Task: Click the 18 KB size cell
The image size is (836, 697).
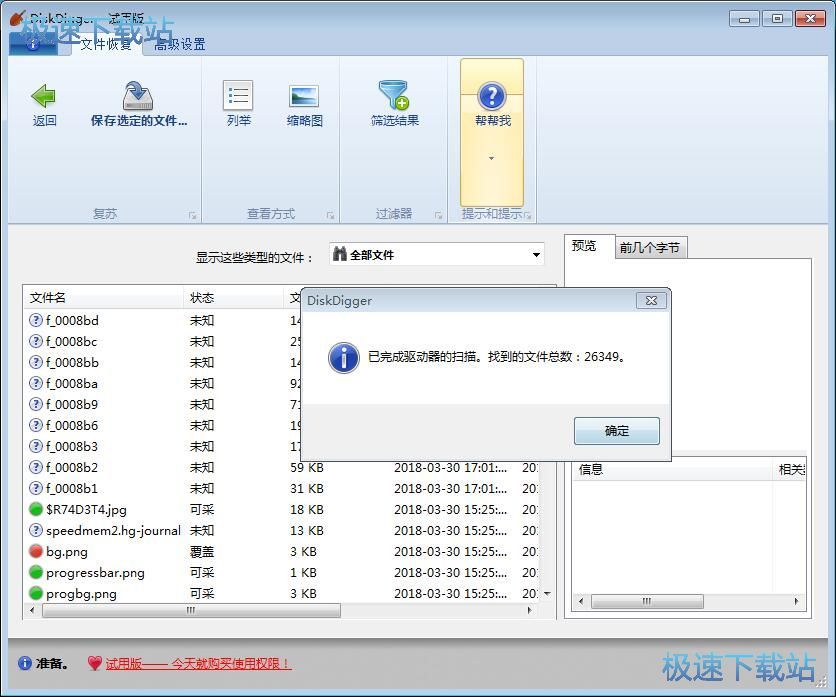Action: pos(307,510)
